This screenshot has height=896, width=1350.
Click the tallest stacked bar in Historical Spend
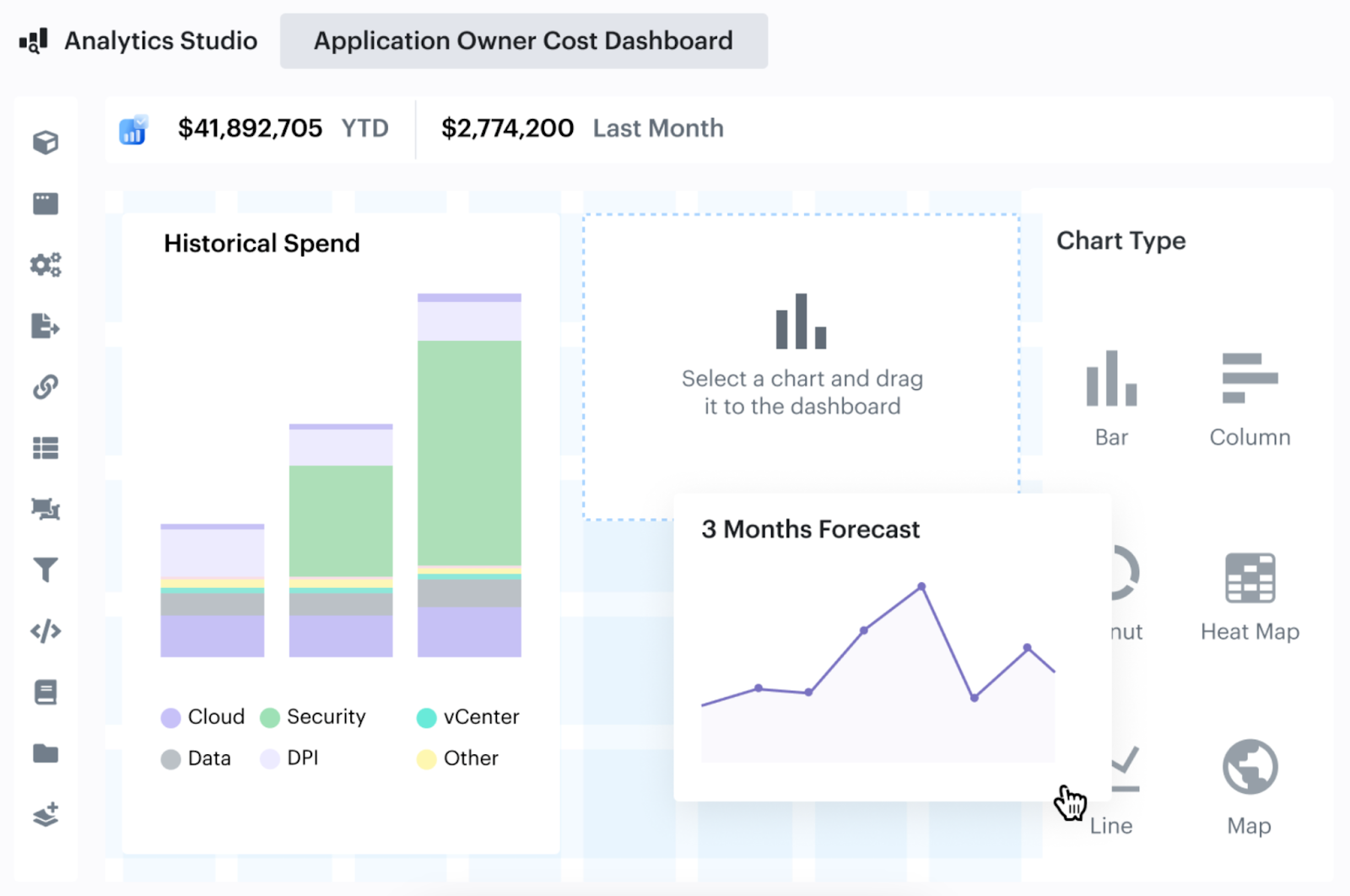[469, 475]
